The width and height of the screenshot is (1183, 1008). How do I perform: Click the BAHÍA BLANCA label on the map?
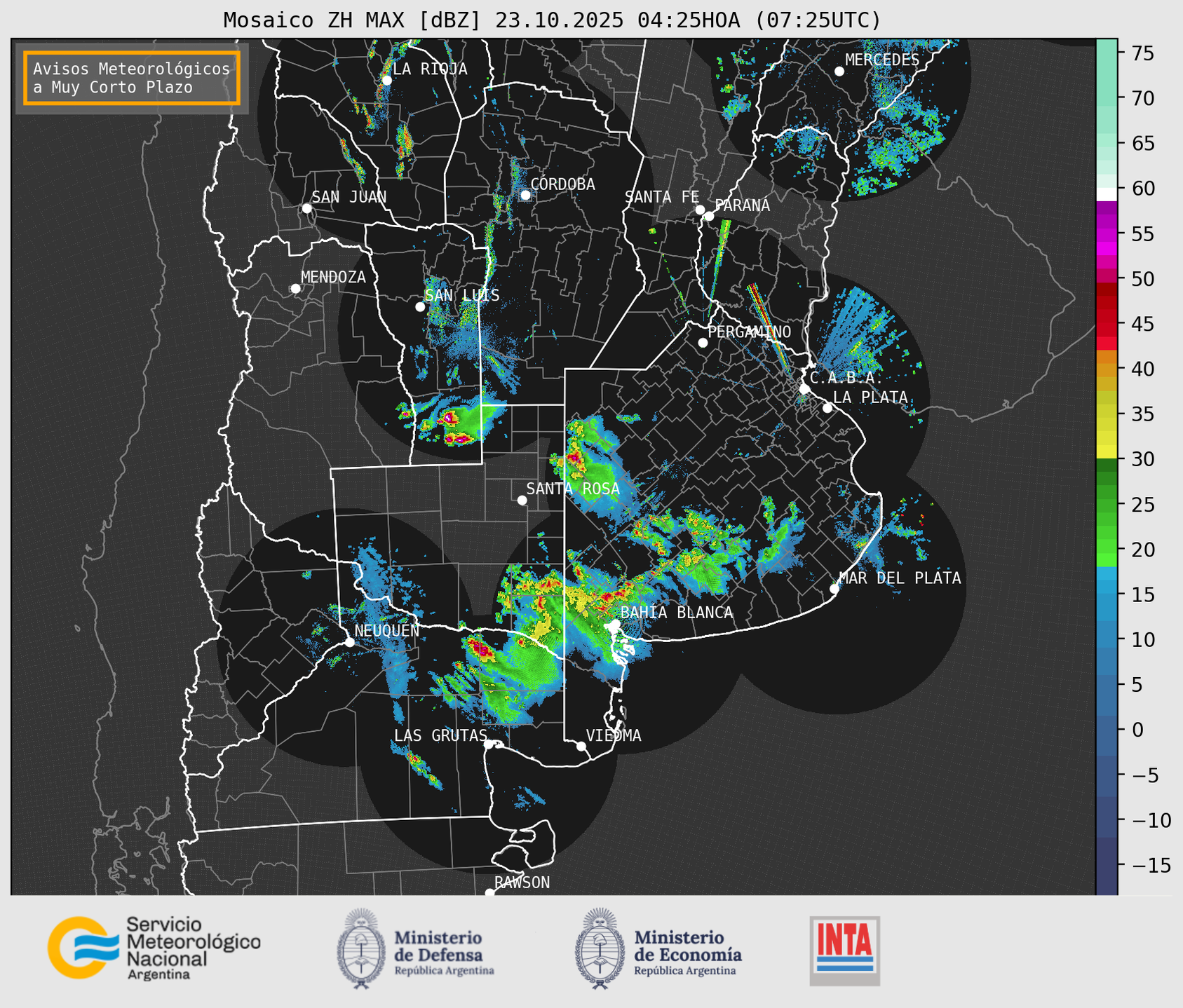(677, 613)
